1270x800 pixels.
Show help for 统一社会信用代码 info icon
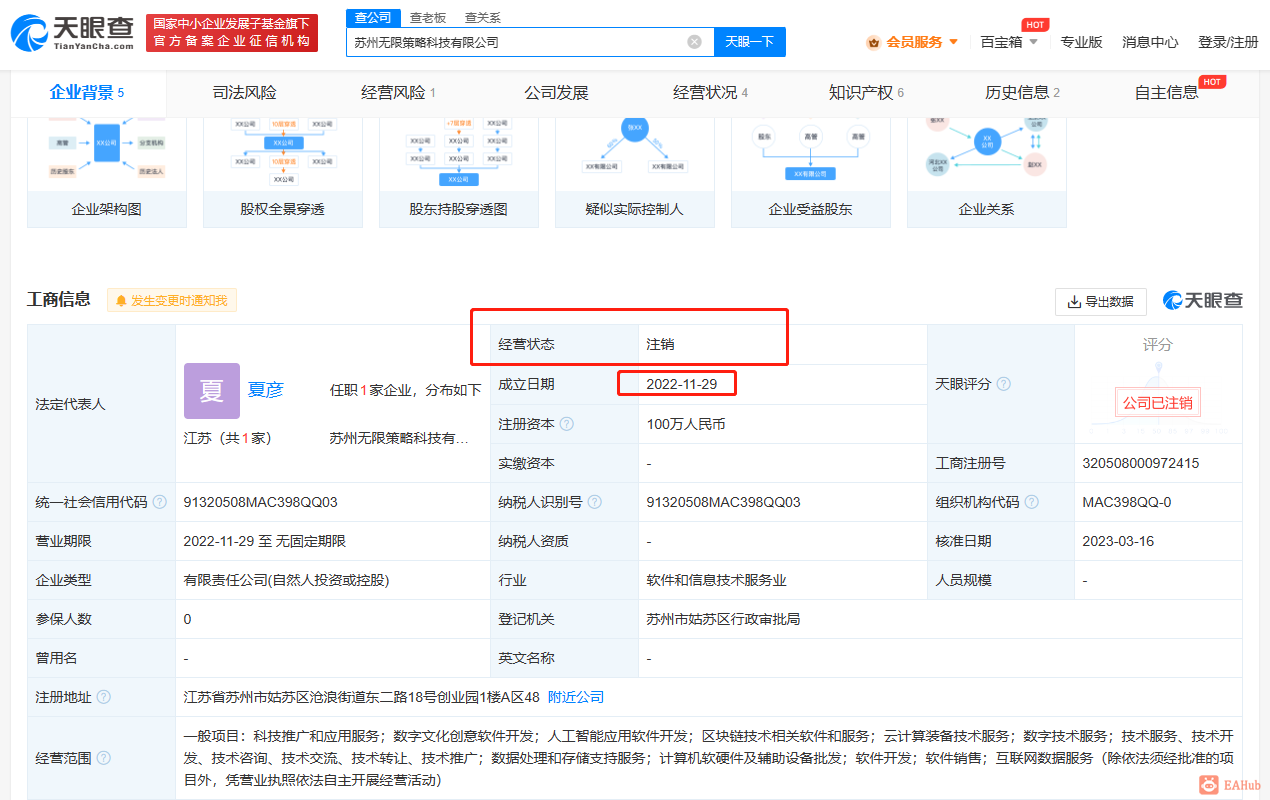pos(160,502)
